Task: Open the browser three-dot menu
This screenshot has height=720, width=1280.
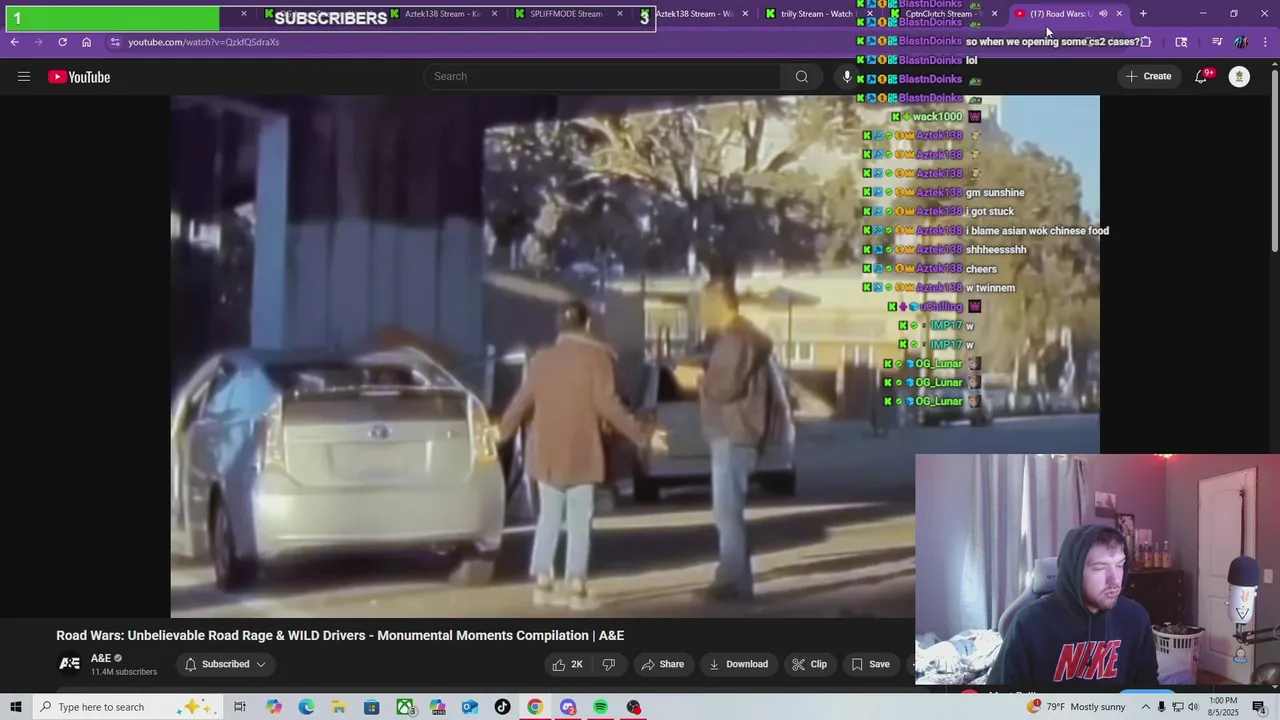Action: coord(1265,42)
